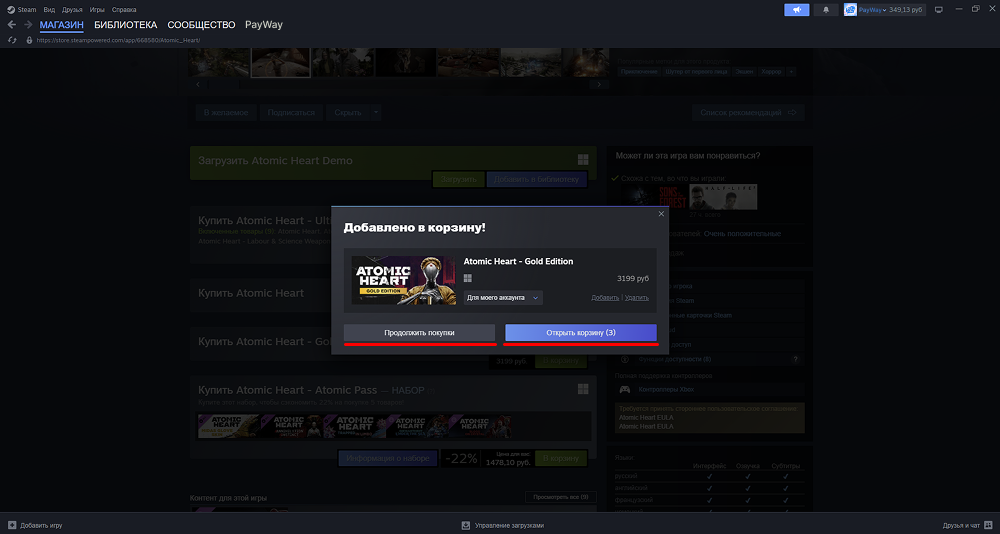This screenshot has width=1000, height=534.
Task: Reload the store page
Action: [11, 40]
